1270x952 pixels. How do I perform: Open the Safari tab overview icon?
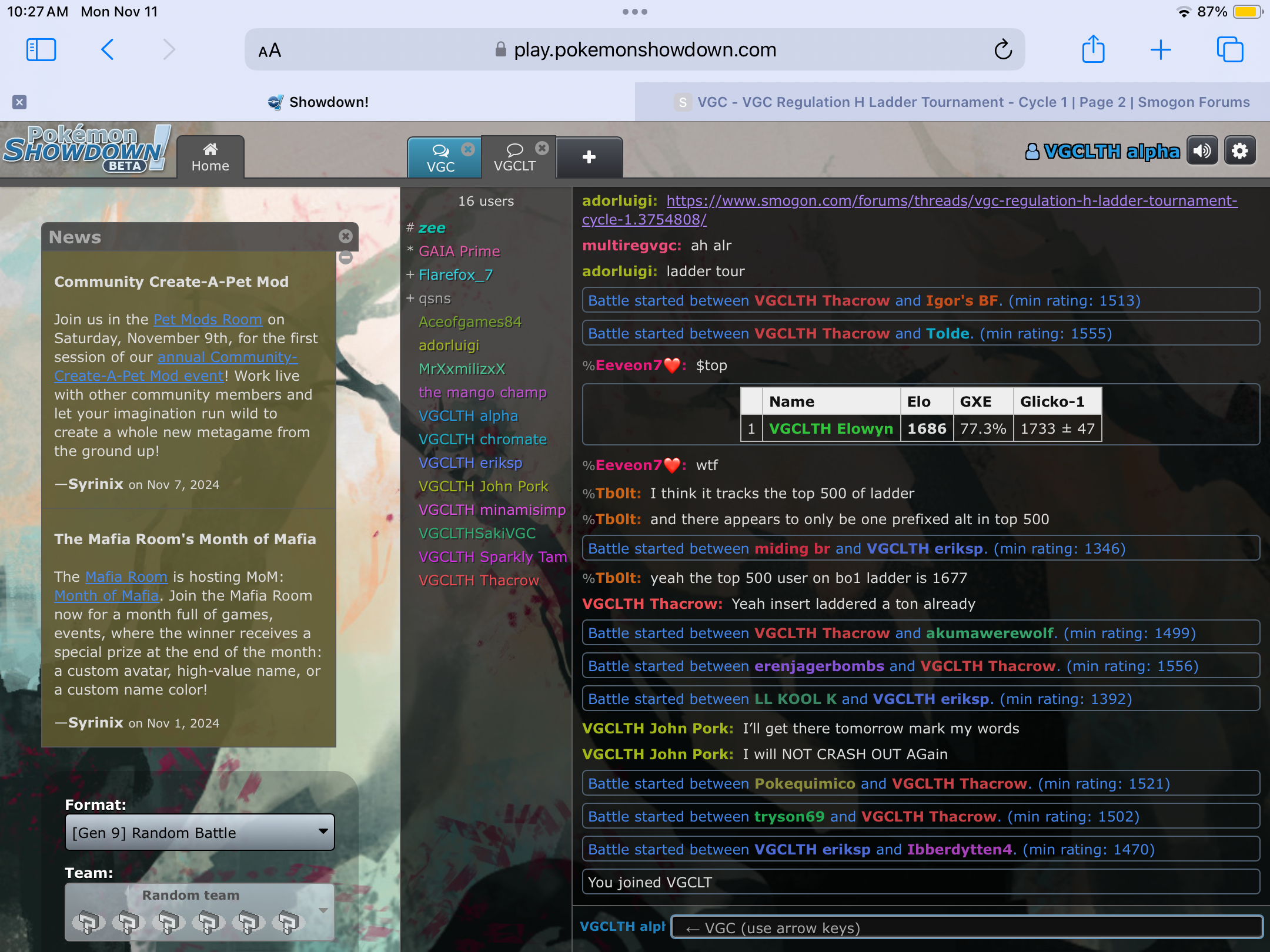[x=1229, y=50]
